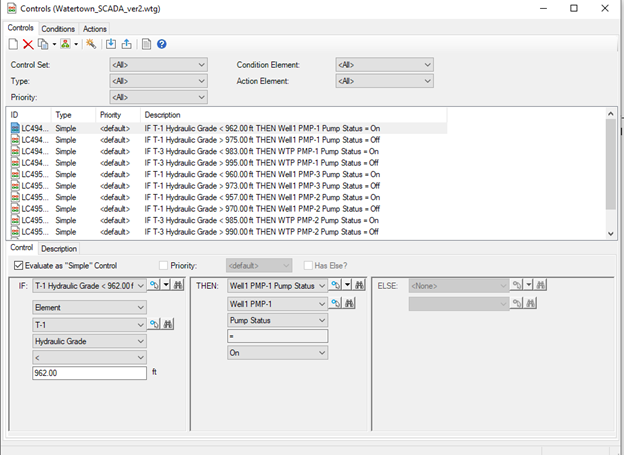
Task: Click the binoculars icon beside ELSE <None> field
Action: point(540,285)
